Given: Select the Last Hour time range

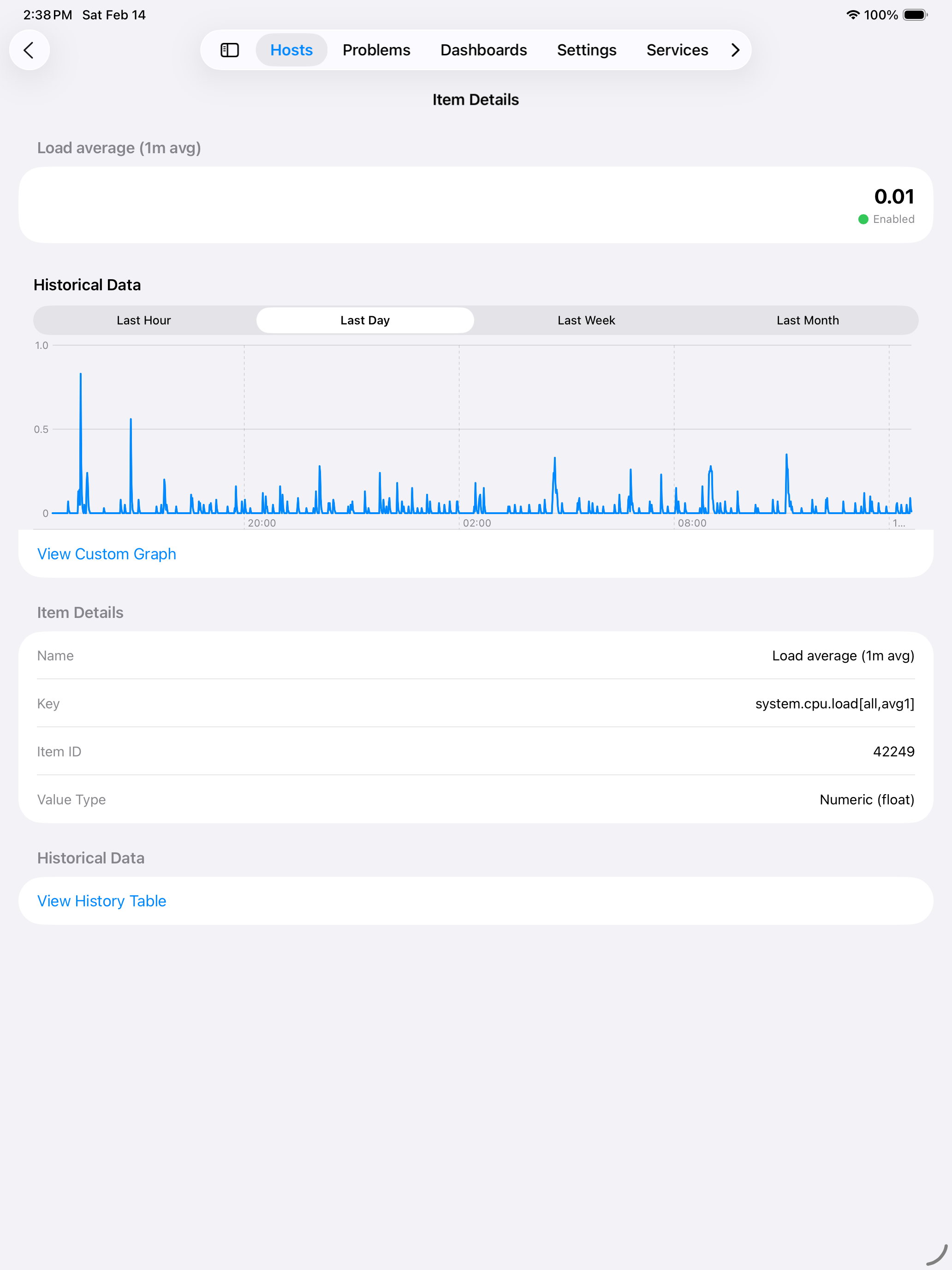Looking at the screenshot, I should pos(143,320).
